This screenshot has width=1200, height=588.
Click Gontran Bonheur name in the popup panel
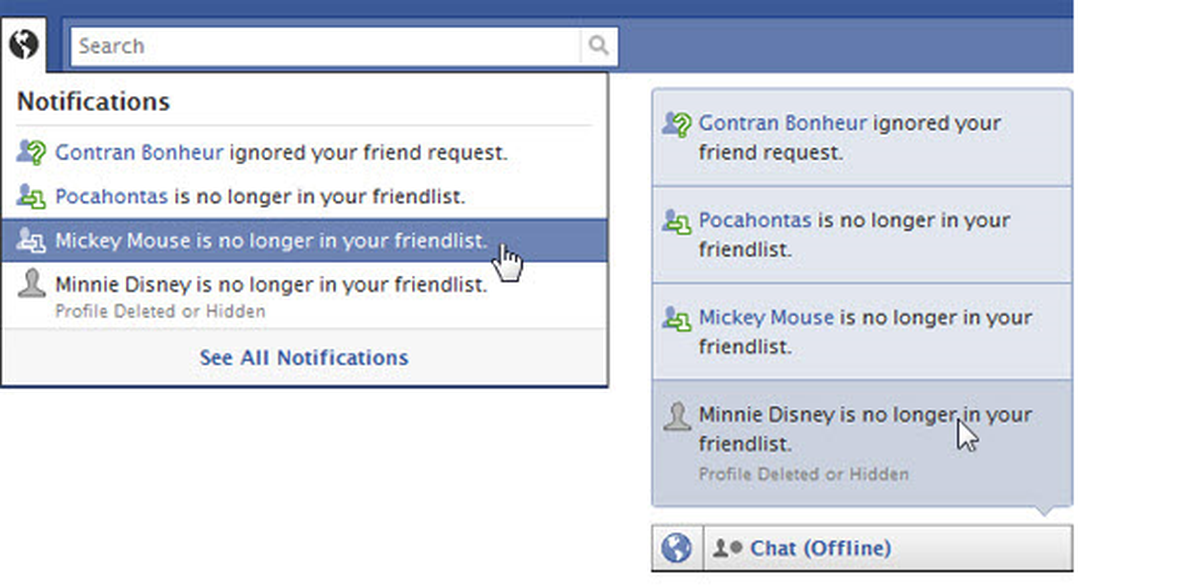pos(783,124)
